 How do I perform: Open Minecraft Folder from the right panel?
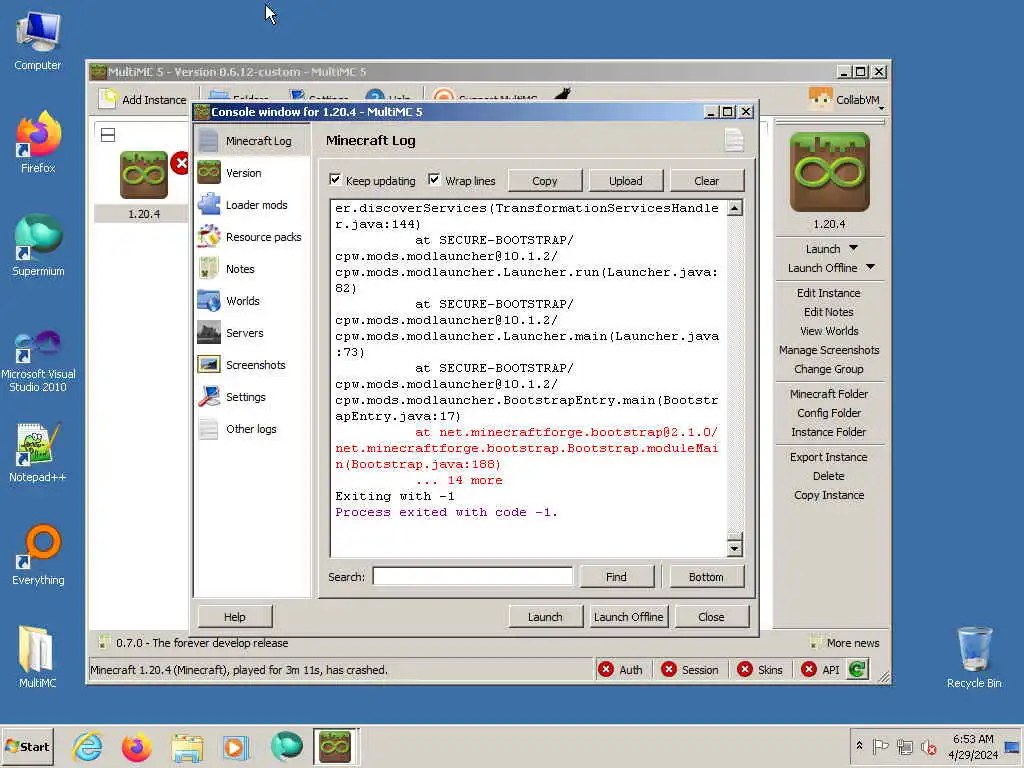click(829, 394)
